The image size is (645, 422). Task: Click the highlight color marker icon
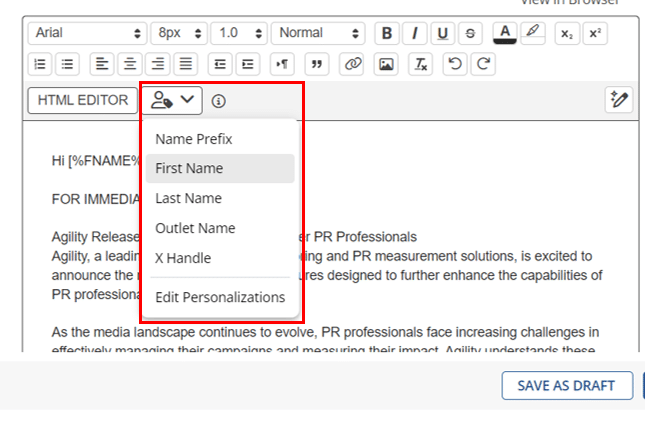click(x=533, y=33)
